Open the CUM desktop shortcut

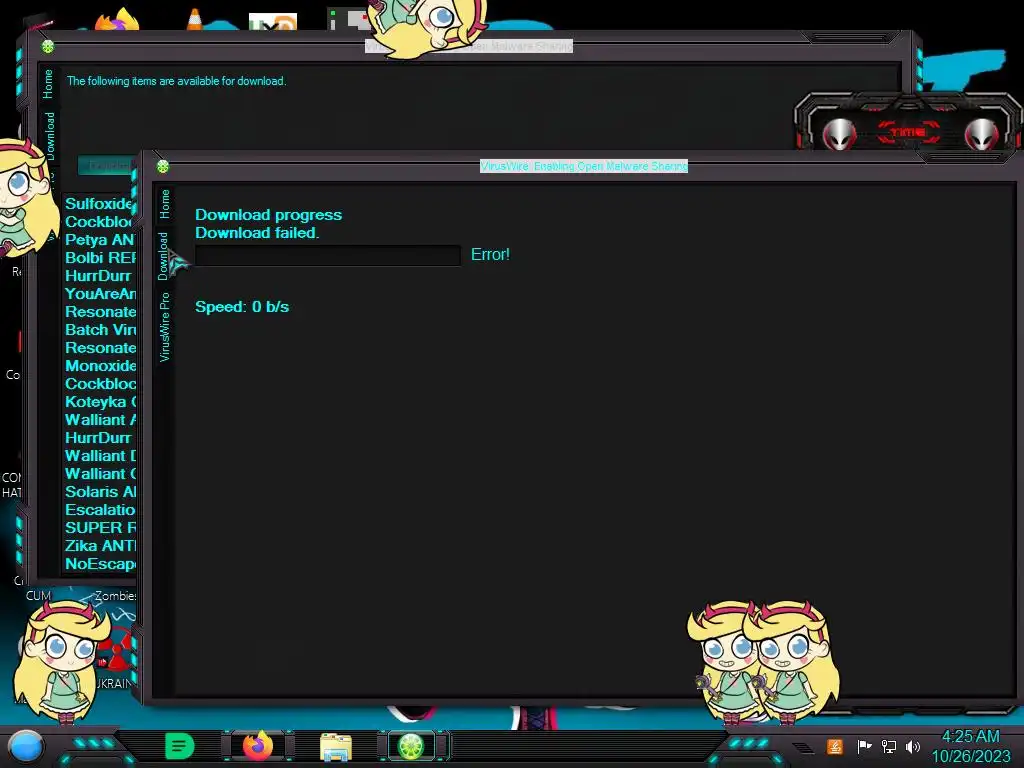pyautogui.click(x=39, y=596)
